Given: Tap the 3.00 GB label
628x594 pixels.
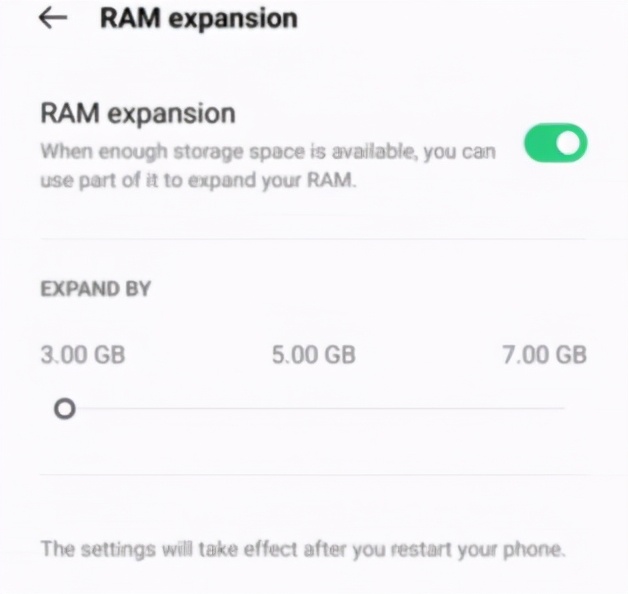Looking at the screenshot, I should point(83,355).
